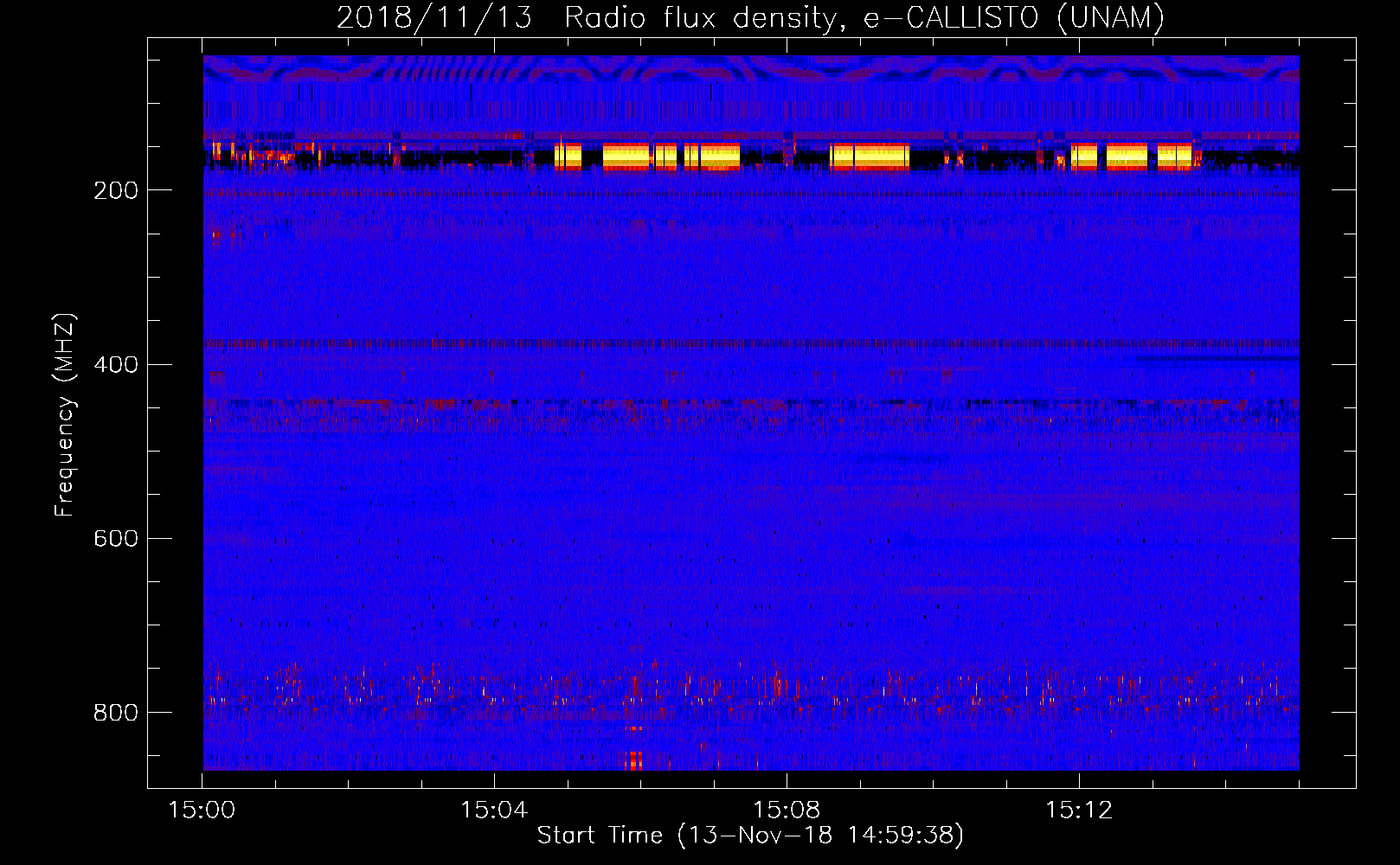1400x865 pixels.
Task: Click the 15:00 time tick label
Action: (202, 811)
